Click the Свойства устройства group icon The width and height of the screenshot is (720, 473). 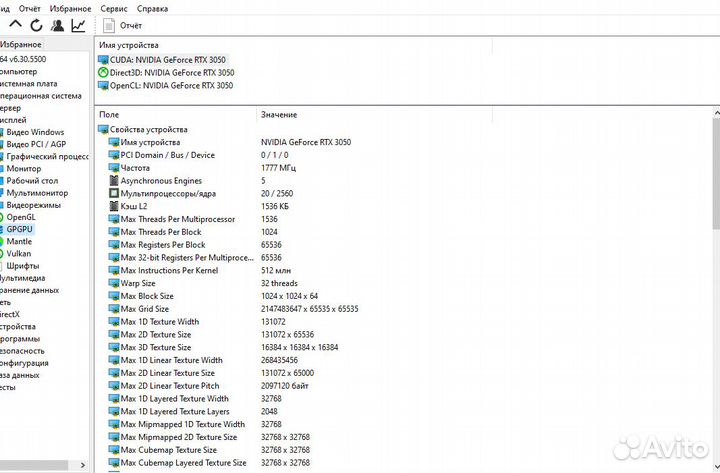point(103,130)
